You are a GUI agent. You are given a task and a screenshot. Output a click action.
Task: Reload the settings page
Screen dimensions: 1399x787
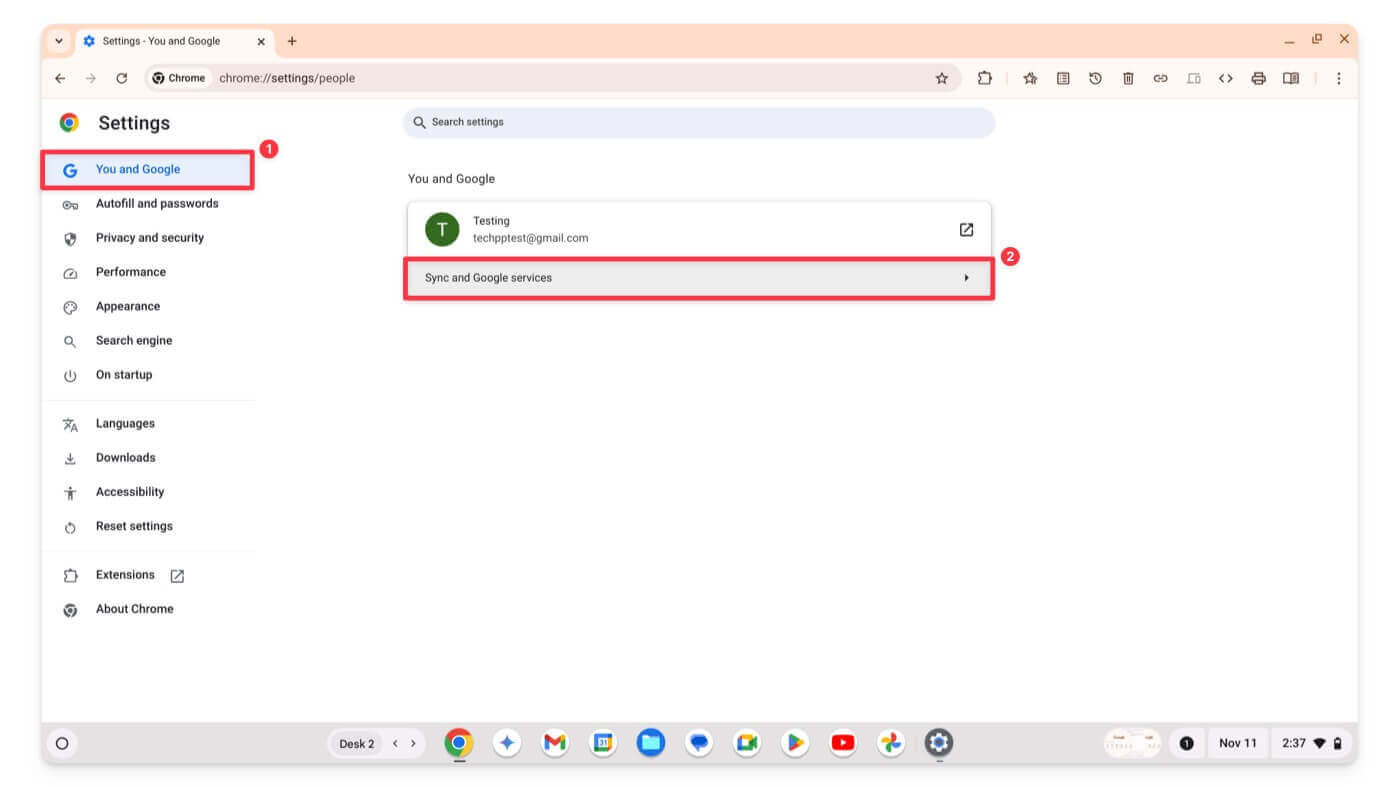click(122, 78)
